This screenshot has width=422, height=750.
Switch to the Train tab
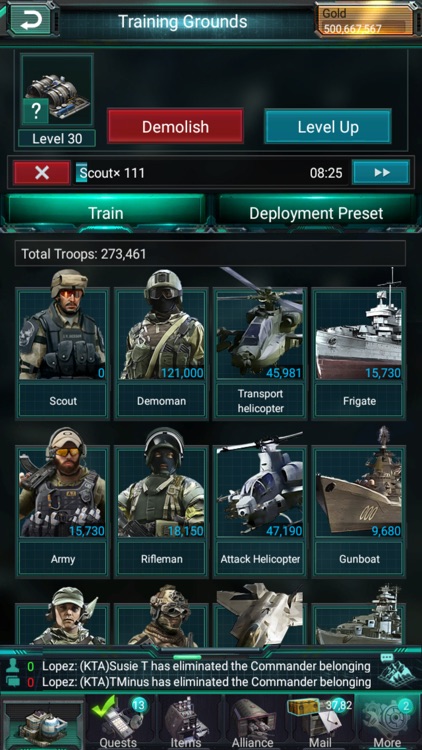106,213
